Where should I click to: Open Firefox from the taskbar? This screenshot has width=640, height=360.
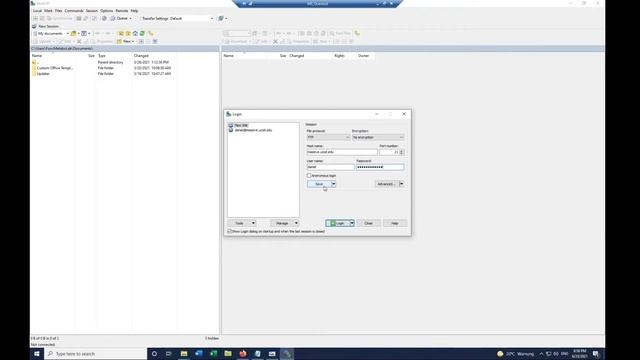coord(243,354)
